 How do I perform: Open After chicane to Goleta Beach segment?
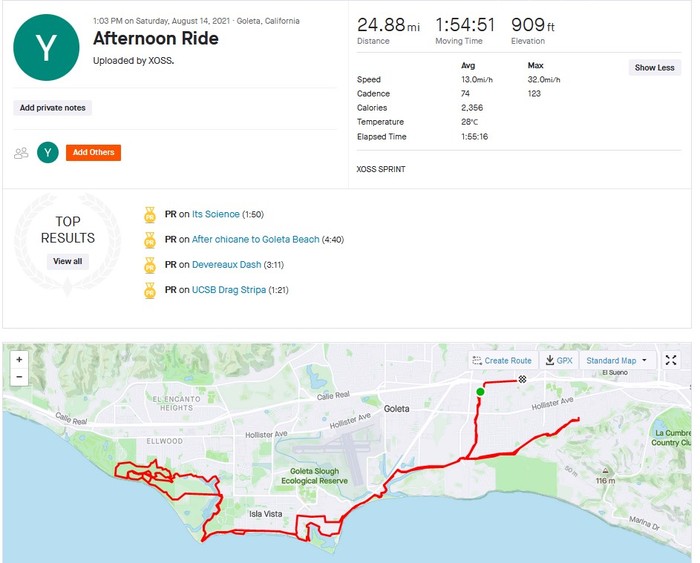255,239
